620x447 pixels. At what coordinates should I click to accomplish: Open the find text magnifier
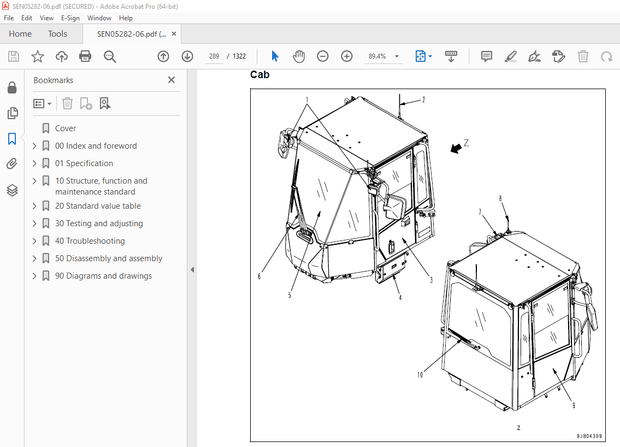pyautogui.click(x=110, y=57)
